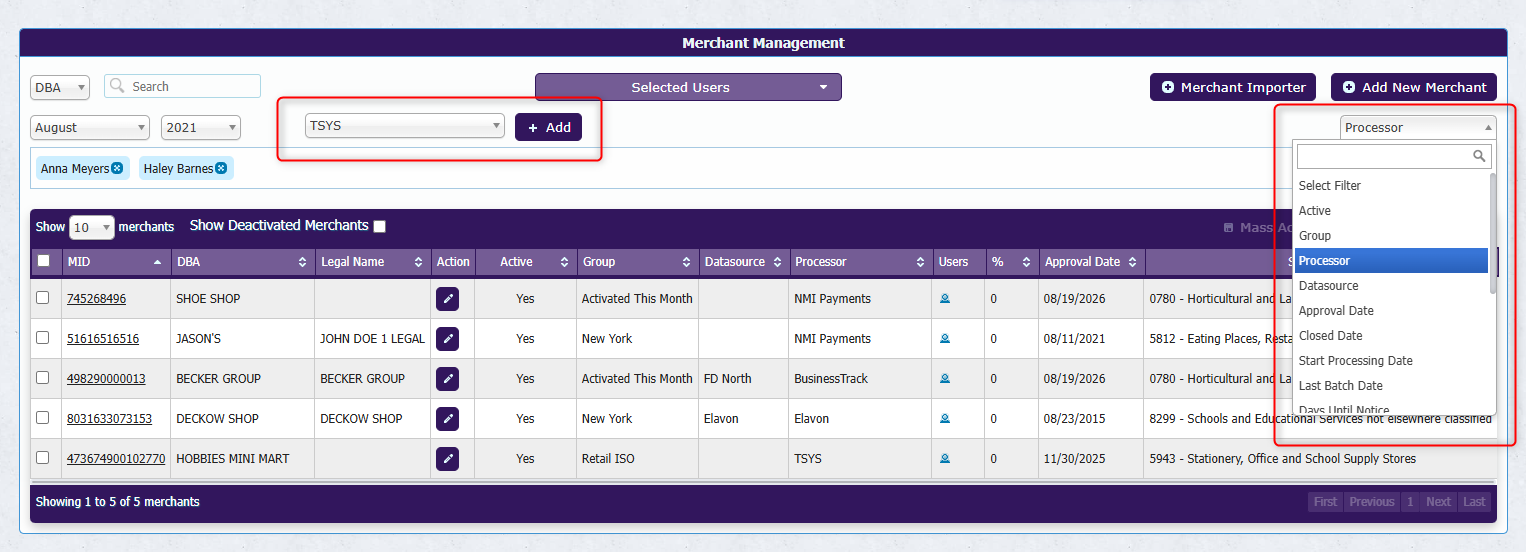
Task: Choose Group filter option
Action: tap(1391, 236)
